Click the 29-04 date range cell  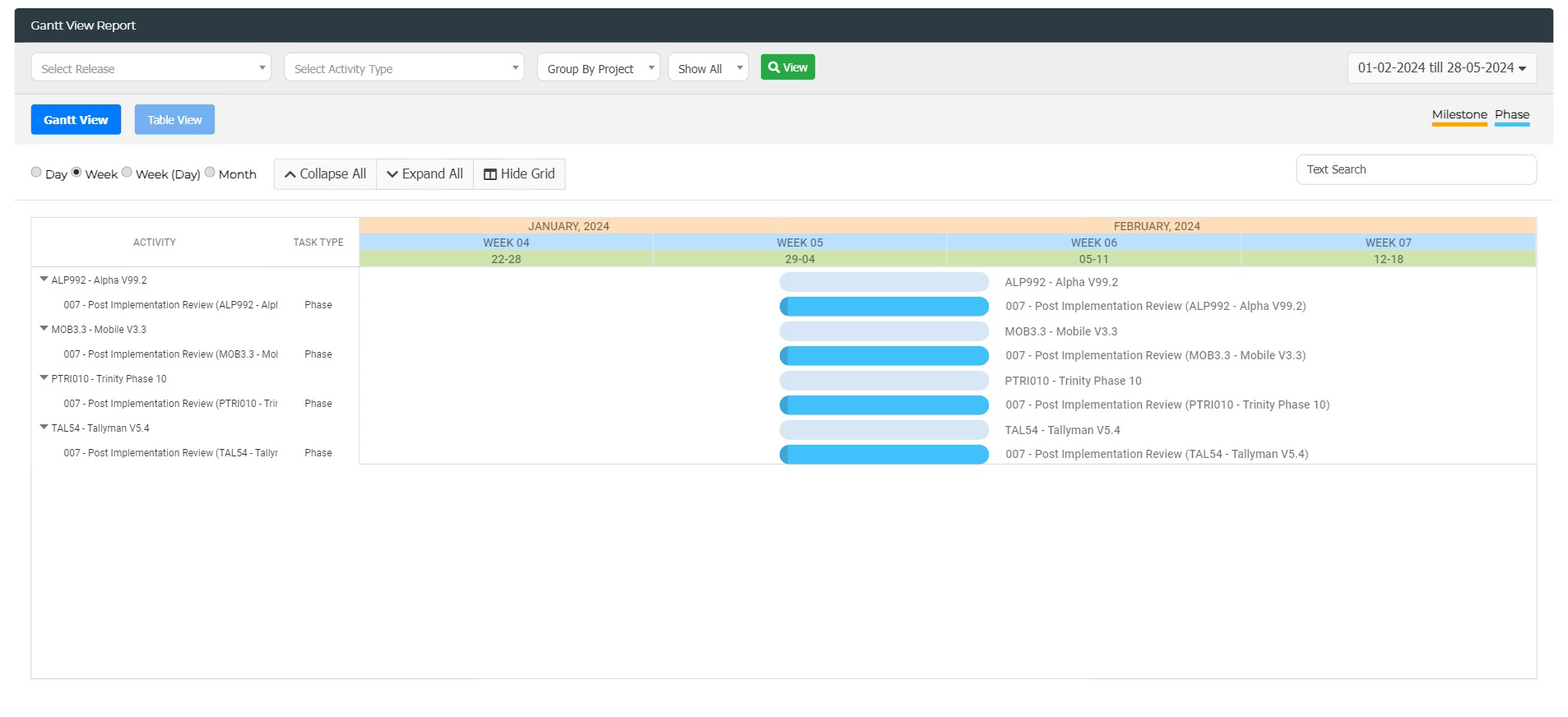(800, 259)
